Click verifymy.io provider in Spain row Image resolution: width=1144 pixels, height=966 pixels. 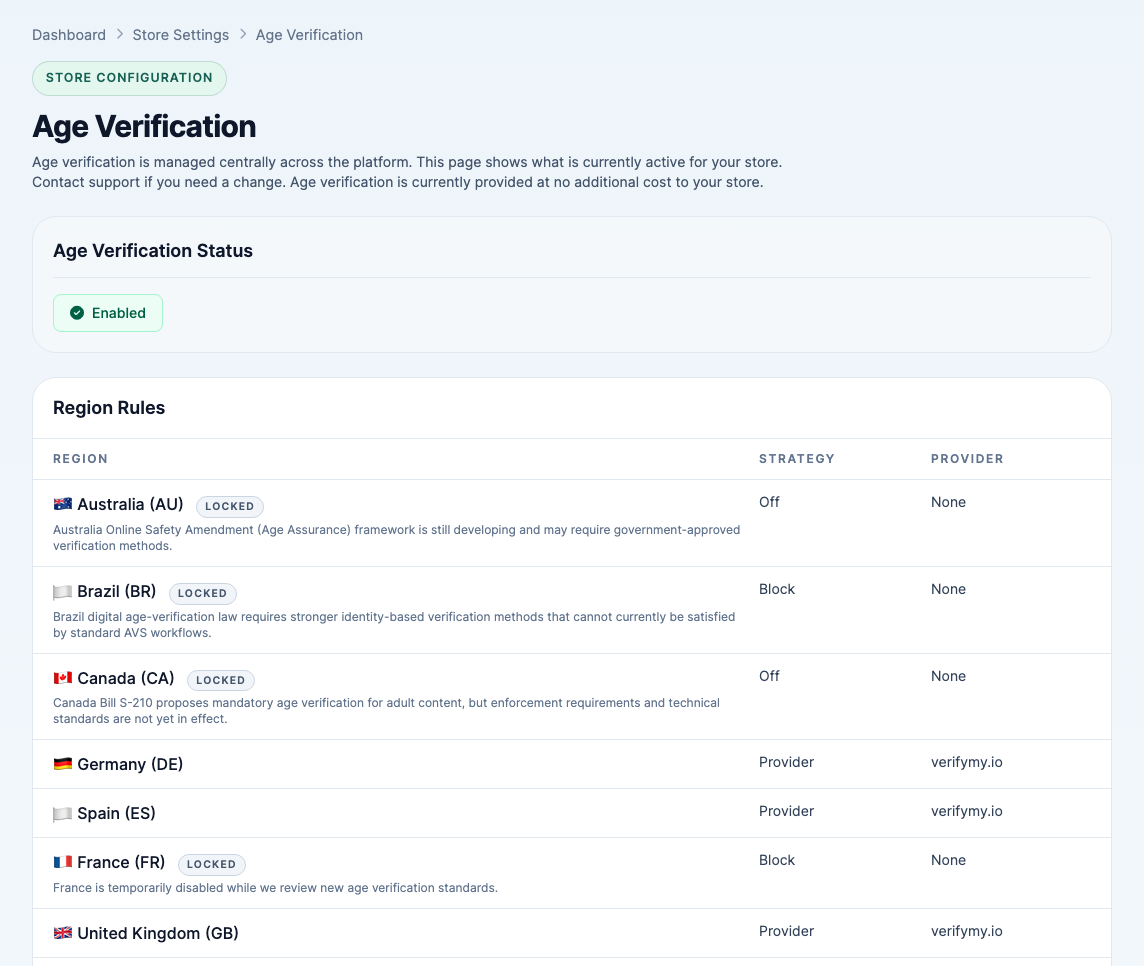point(967,811)
